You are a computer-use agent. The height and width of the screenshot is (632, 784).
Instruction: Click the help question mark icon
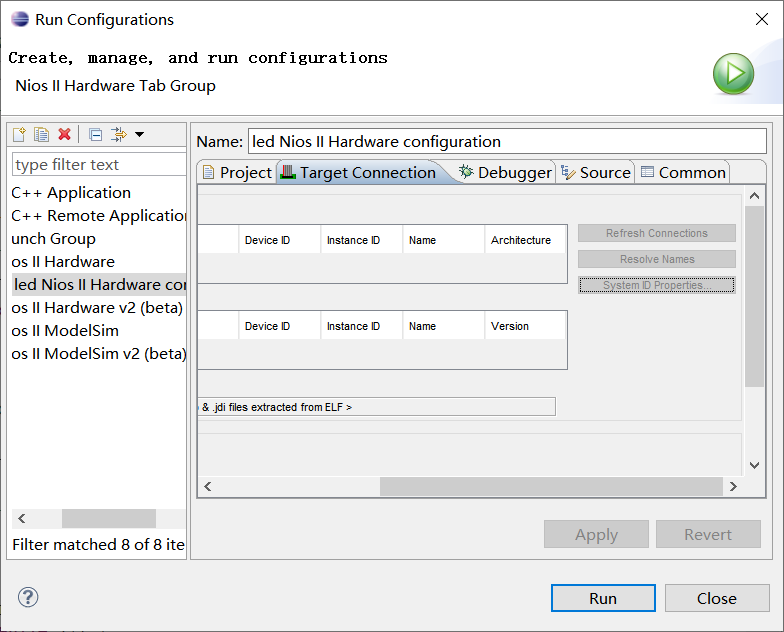[27, 598]
